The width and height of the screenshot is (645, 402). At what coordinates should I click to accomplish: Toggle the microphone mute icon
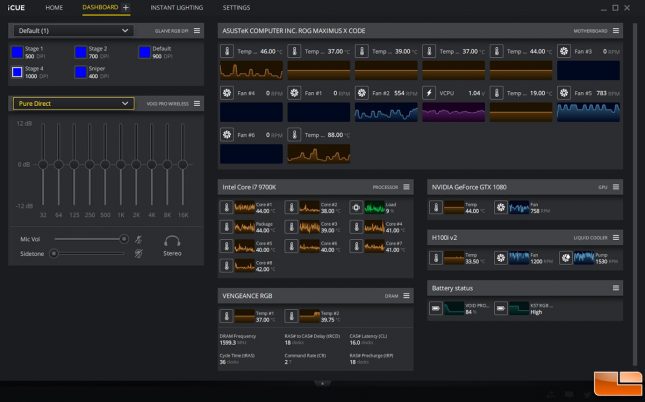click(139, 239)
